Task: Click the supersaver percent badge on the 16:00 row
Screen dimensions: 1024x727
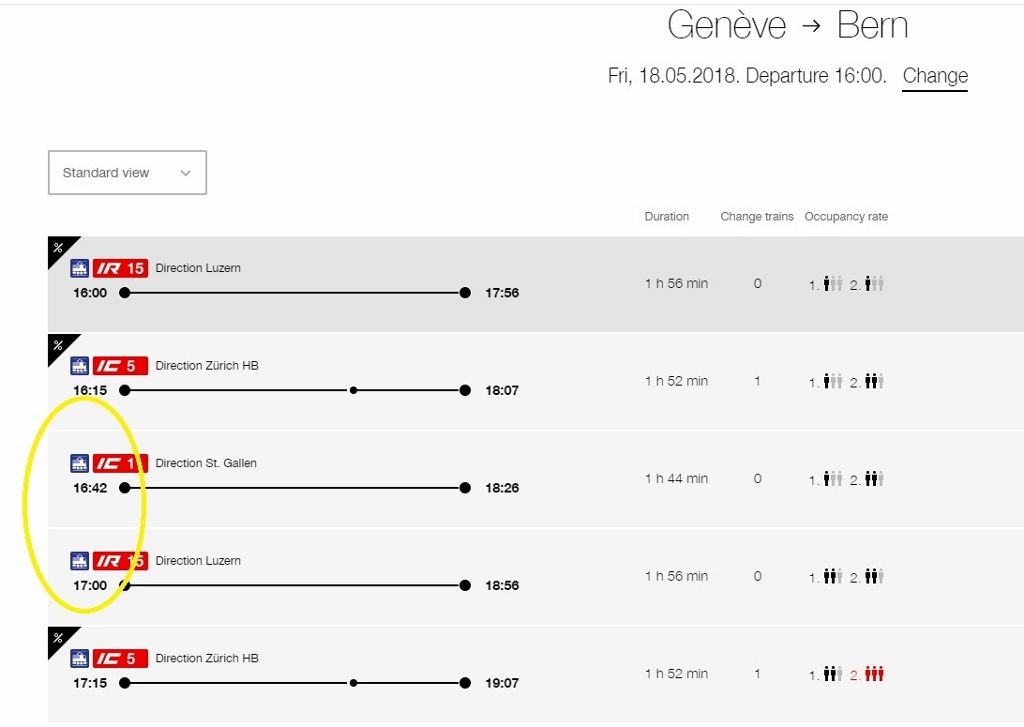Action: point(58,245)
